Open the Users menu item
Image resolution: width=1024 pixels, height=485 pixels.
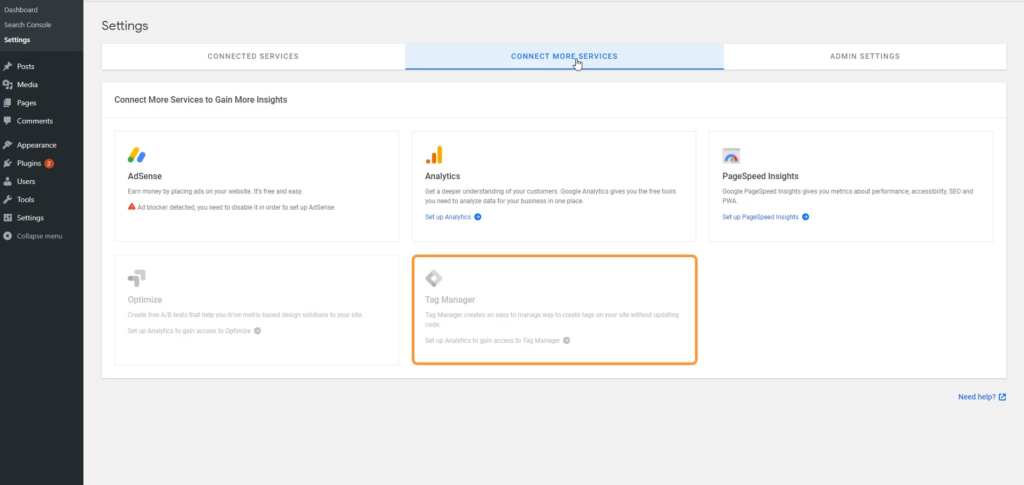click(x=26, y=182)
